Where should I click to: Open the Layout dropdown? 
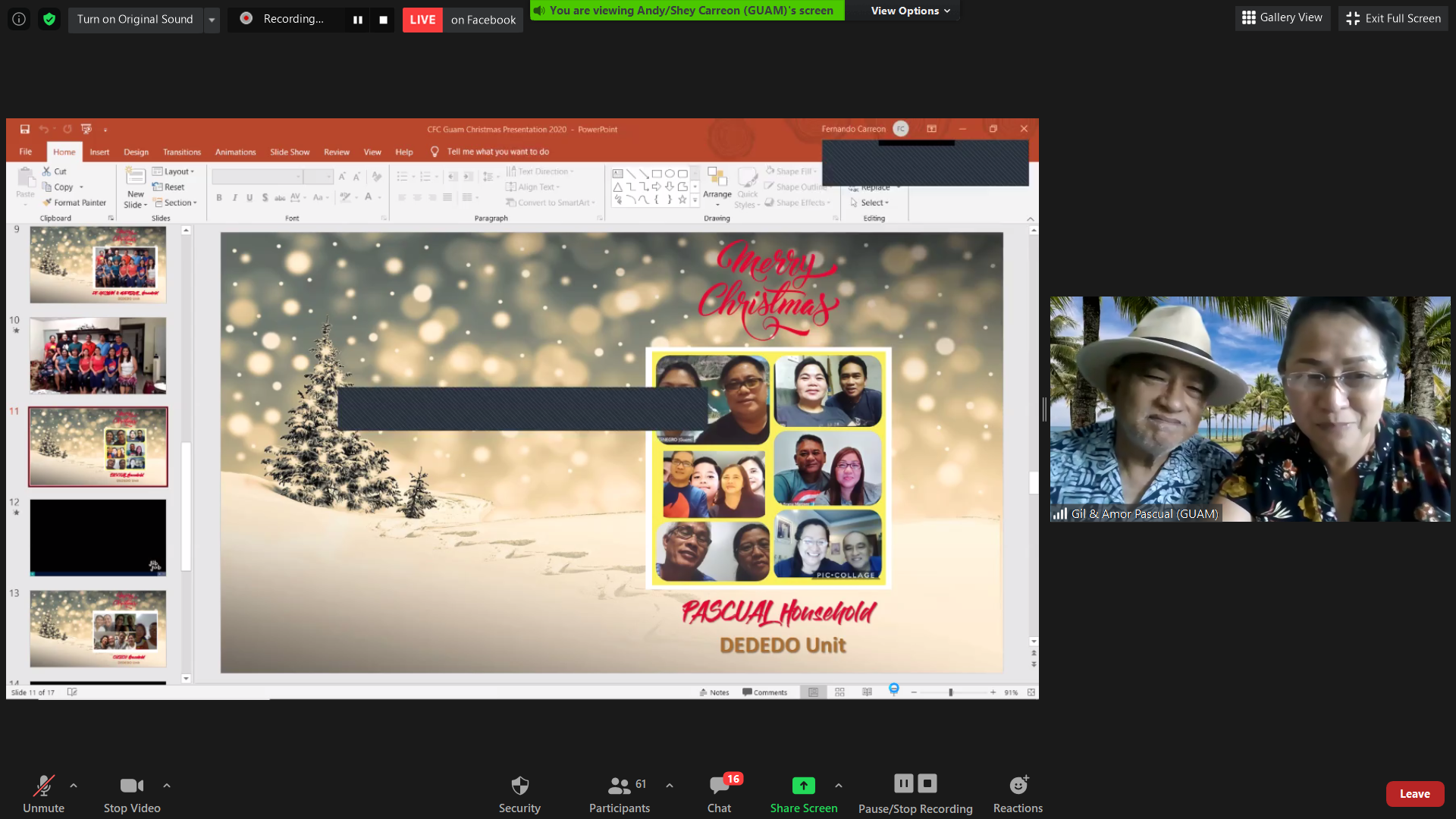[174, 171]
